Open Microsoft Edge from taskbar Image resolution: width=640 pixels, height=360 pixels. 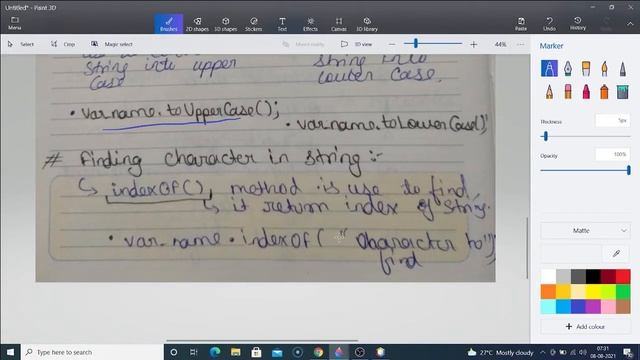(x=215, y=352)
